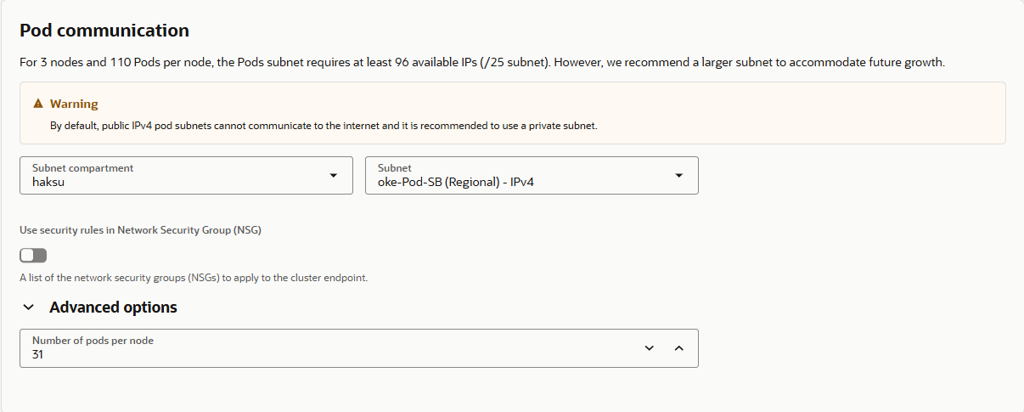
Task: Increase the number of pods per node
Action: 678,348
